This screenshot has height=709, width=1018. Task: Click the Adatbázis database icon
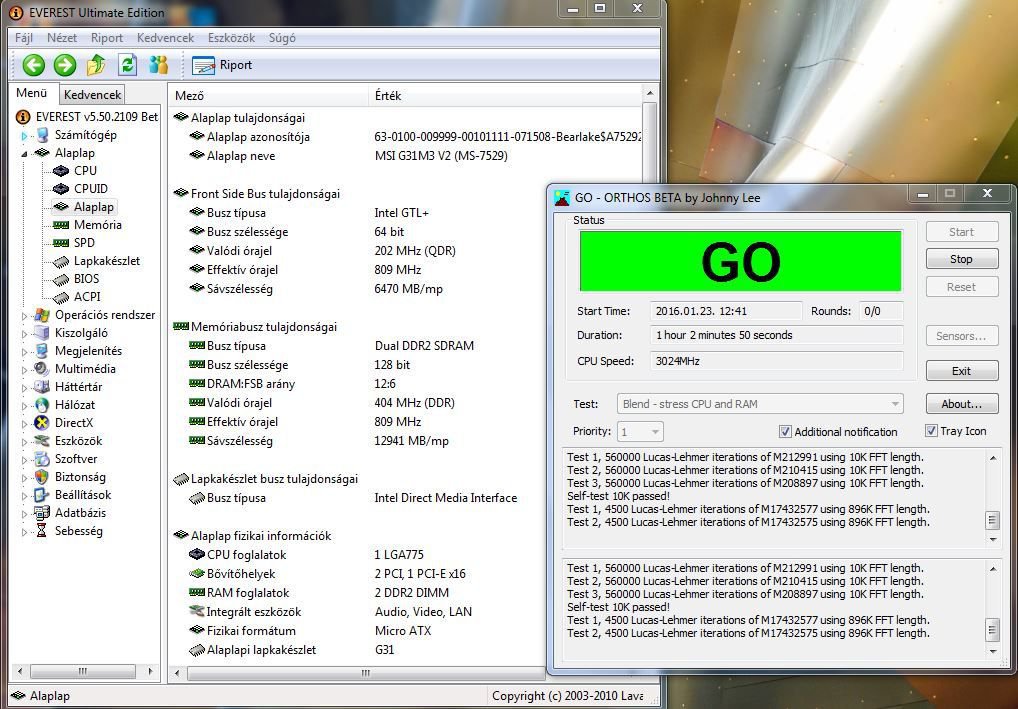pyautogui.click(x=42, y=513)
